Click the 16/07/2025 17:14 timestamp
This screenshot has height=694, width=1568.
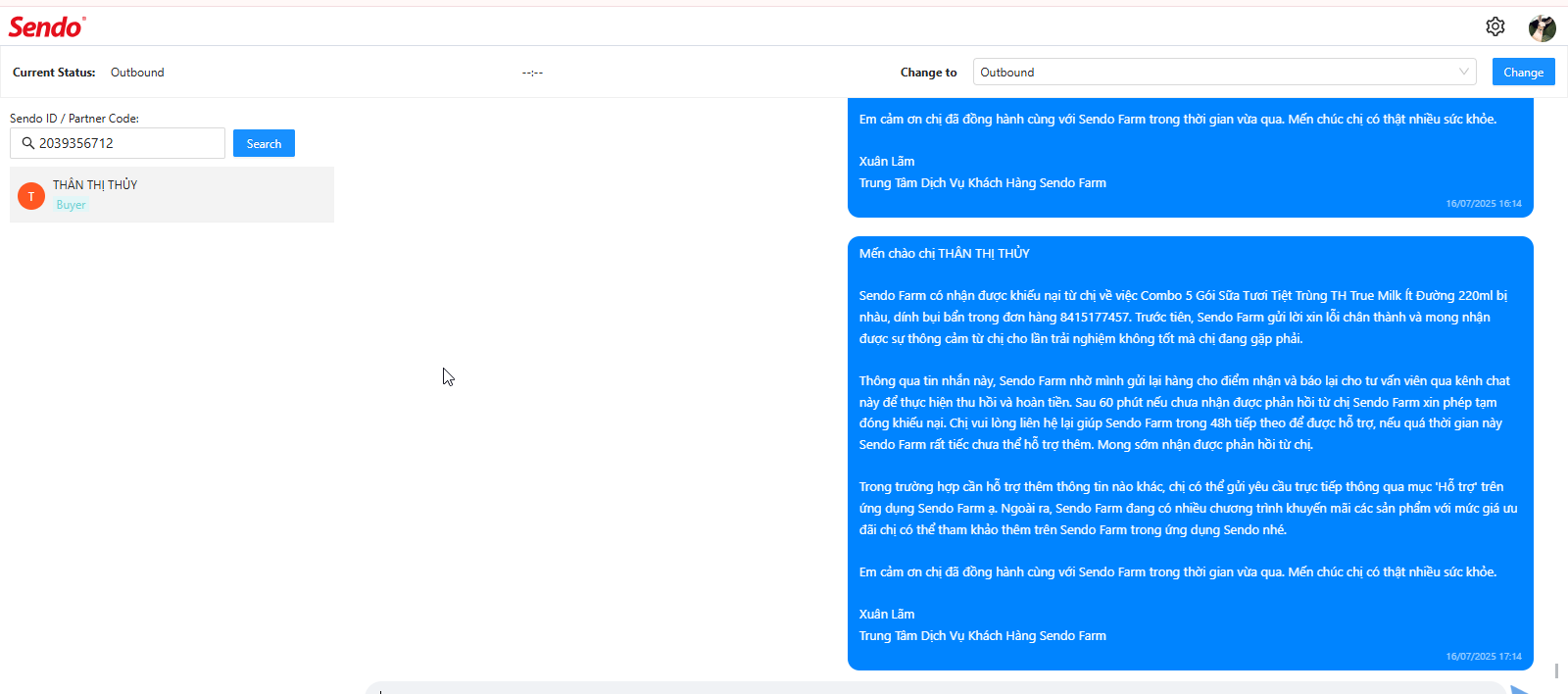click(x=1484, y=657)
